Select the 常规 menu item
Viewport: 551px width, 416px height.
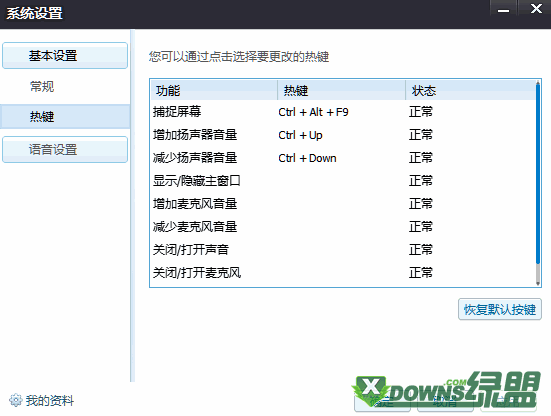point(65,86)
